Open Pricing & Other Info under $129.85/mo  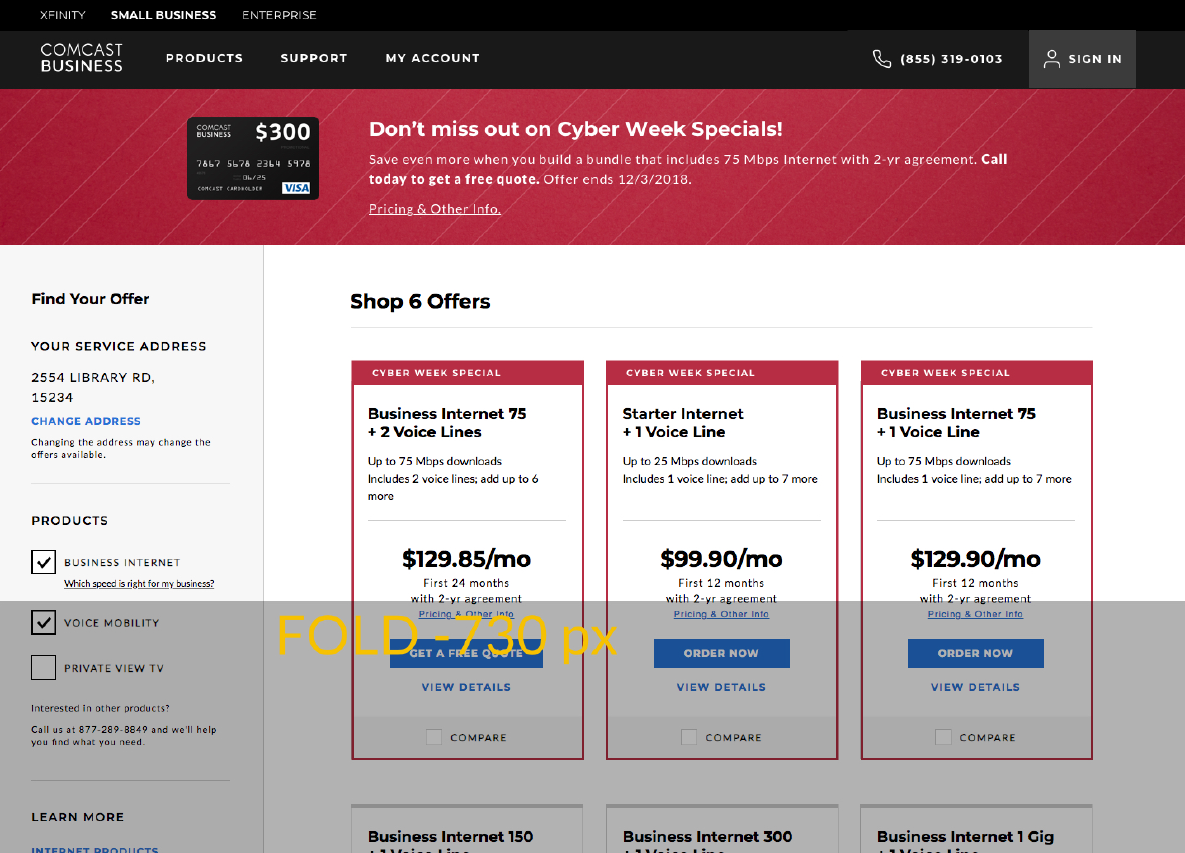tap(466, 614)
